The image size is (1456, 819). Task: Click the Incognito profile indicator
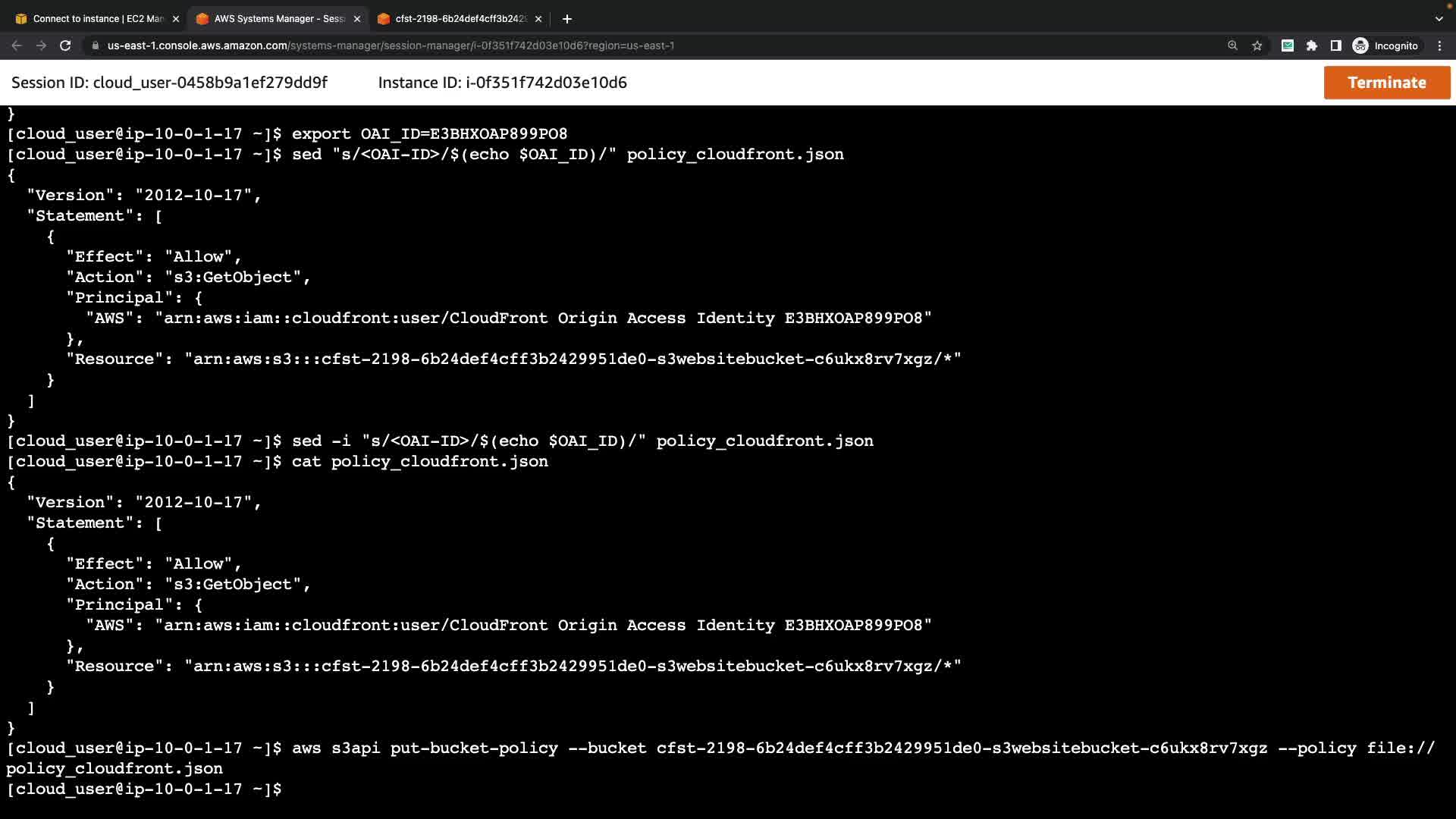[1385, 45]
